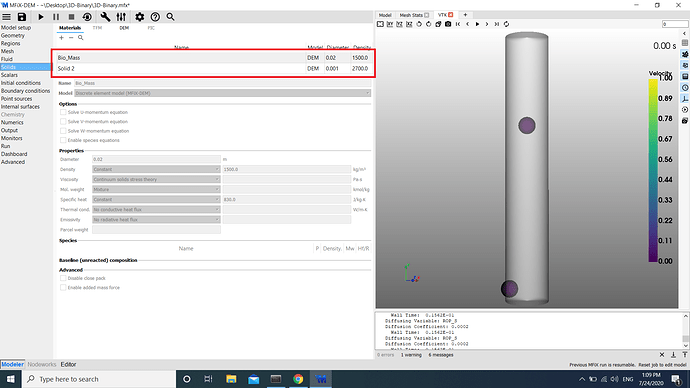Screen dimensions: 690x388
Task: Select the Solid 2 table row
Action: tap(214, 69)
